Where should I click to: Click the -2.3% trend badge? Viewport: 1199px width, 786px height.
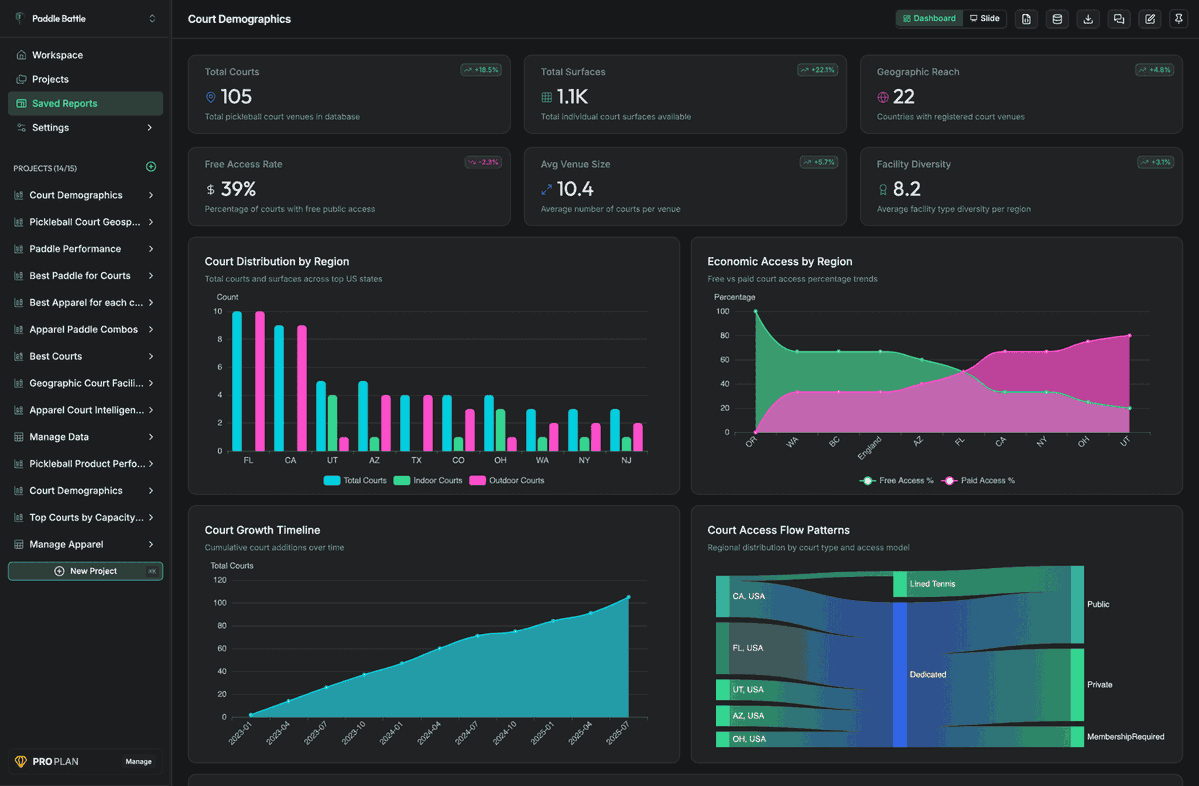coord(483,162)
